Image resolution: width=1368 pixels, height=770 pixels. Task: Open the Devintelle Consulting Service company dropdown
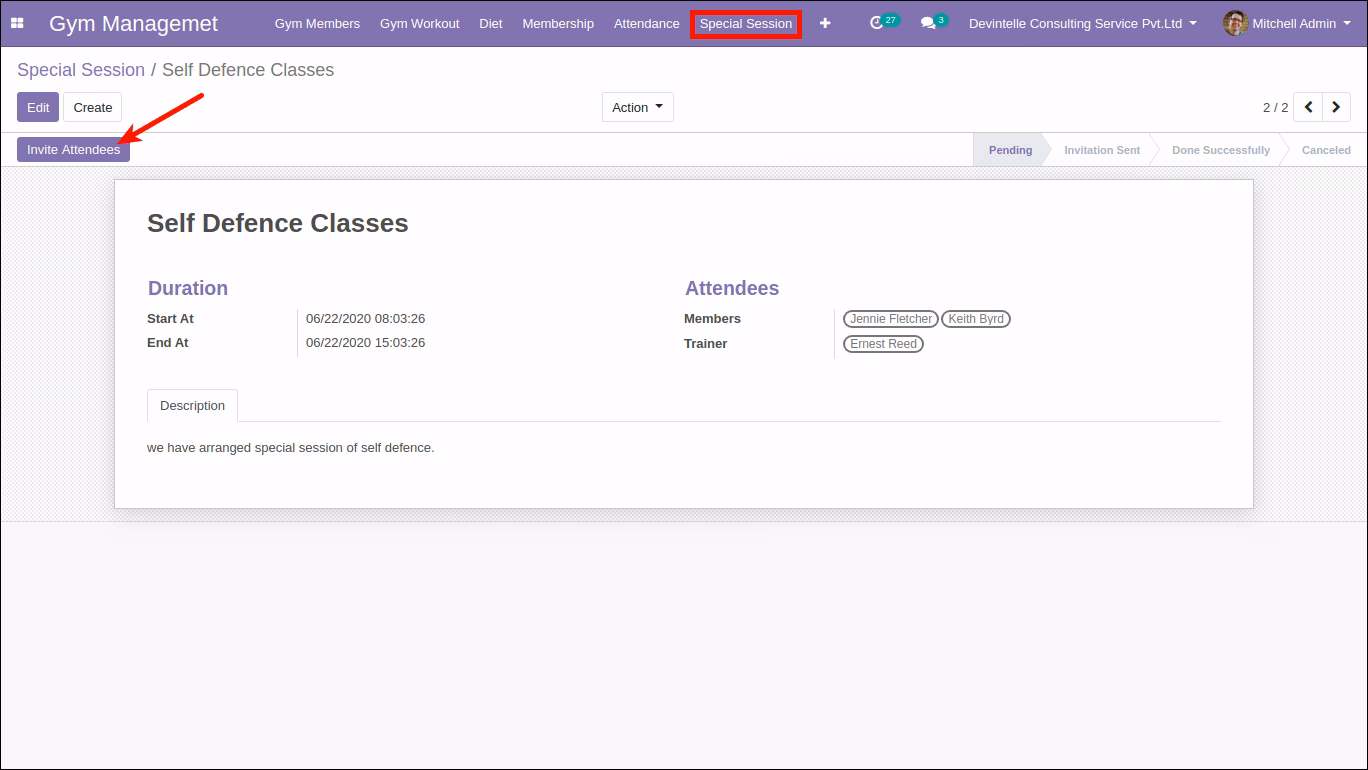[1083, 23]
